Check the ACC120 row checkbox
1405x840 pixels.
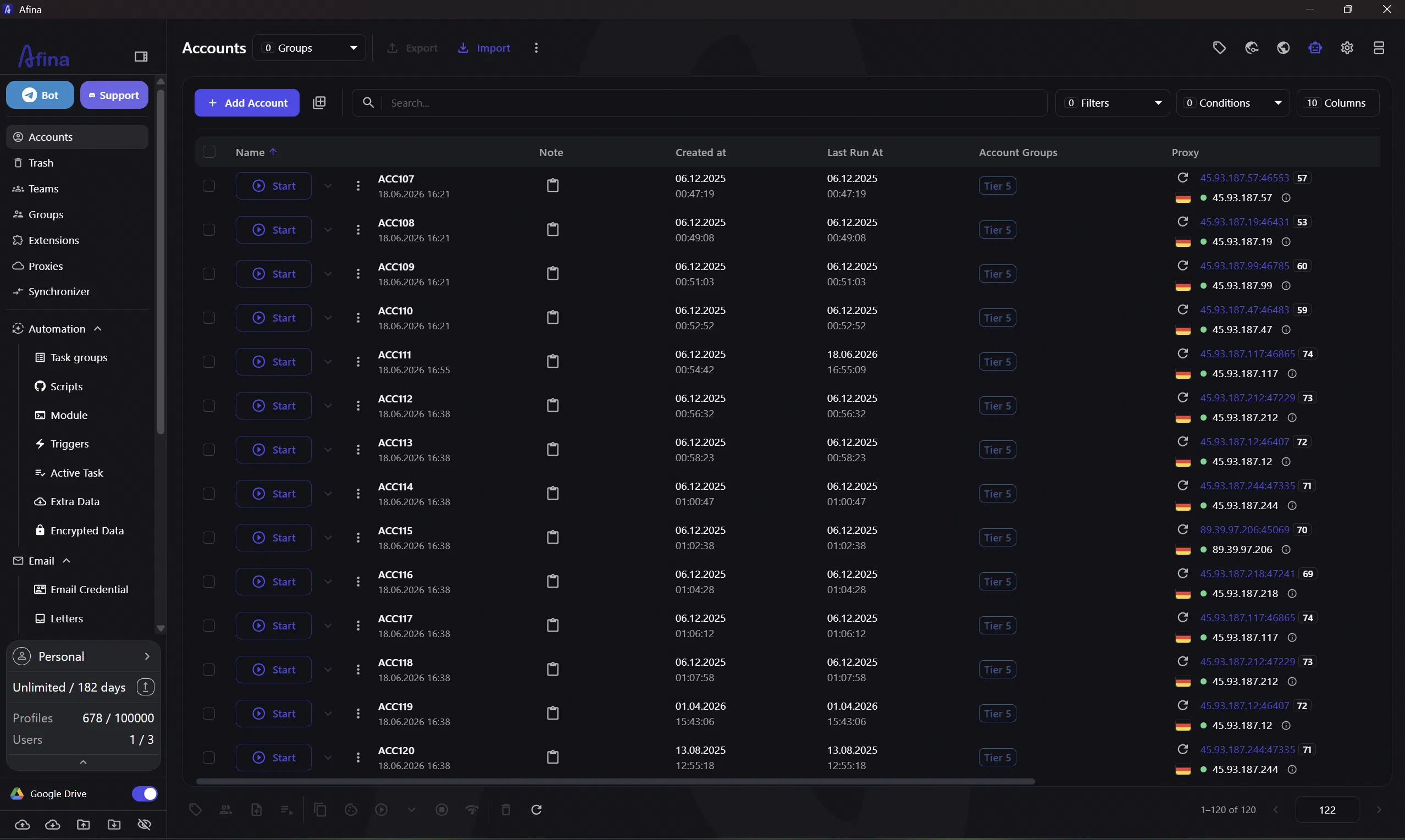(209, 758)
